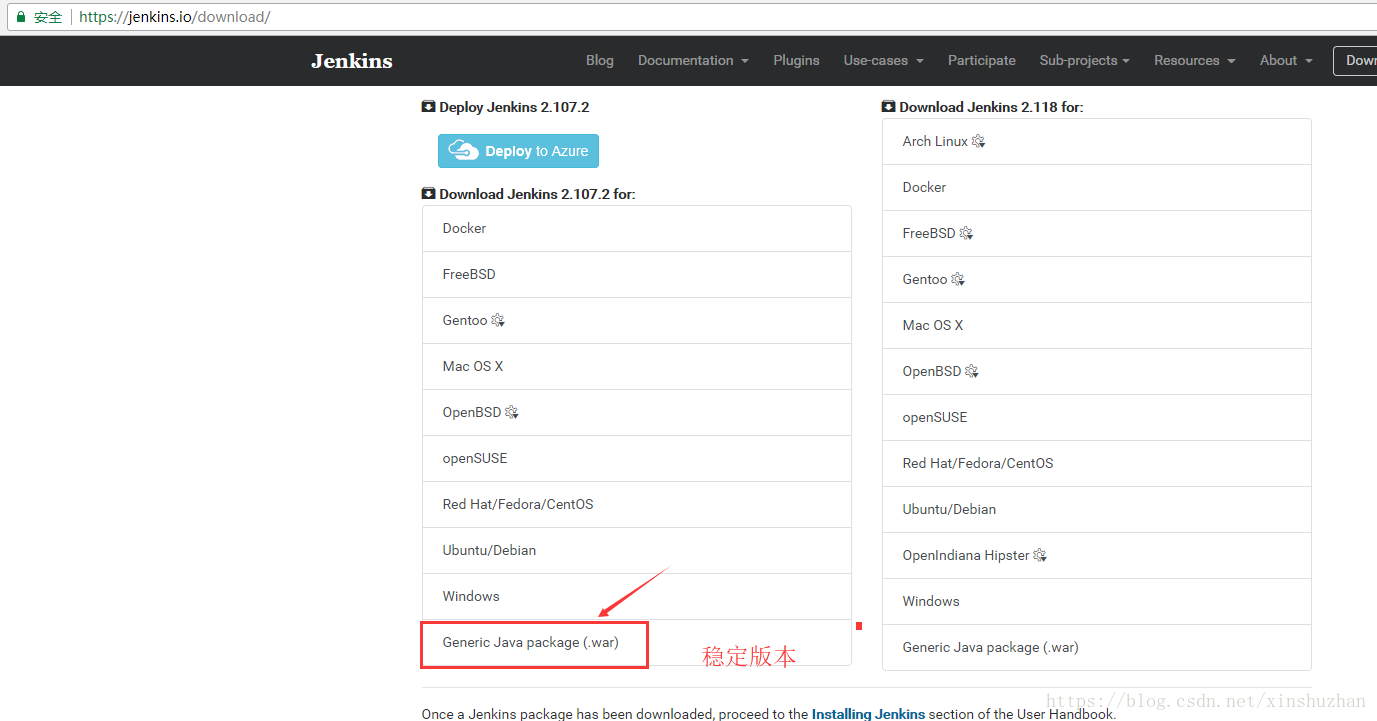Select Mac OS X under Jenkins 2.107.2
This screenshot has height=721, width=1377.
point(637,367)
